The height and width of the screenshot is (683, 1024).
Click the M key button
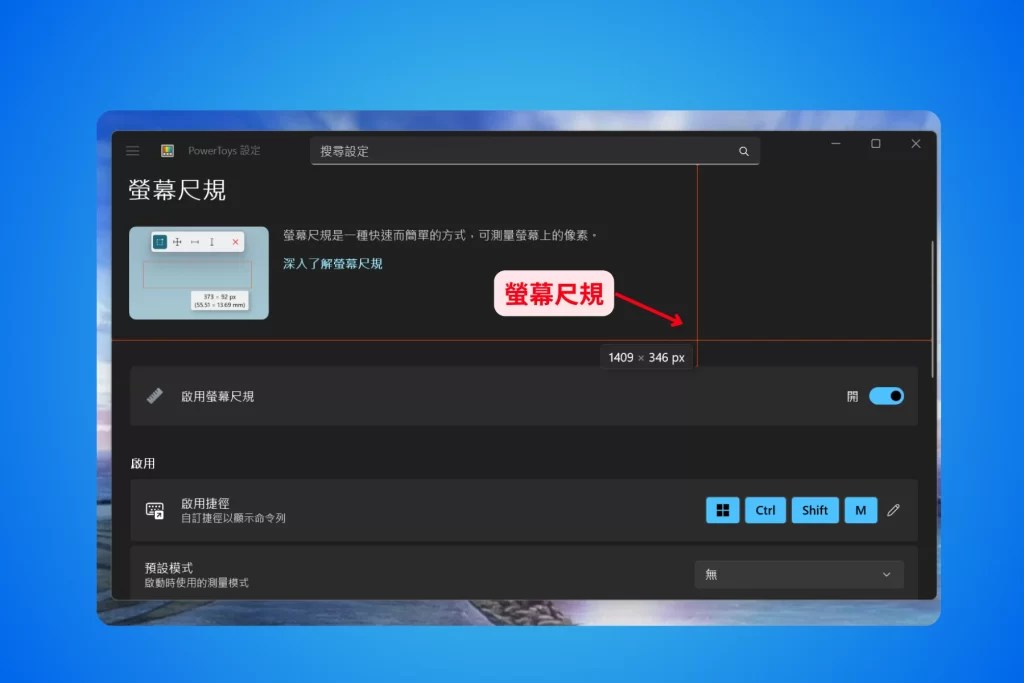(860, 510)
